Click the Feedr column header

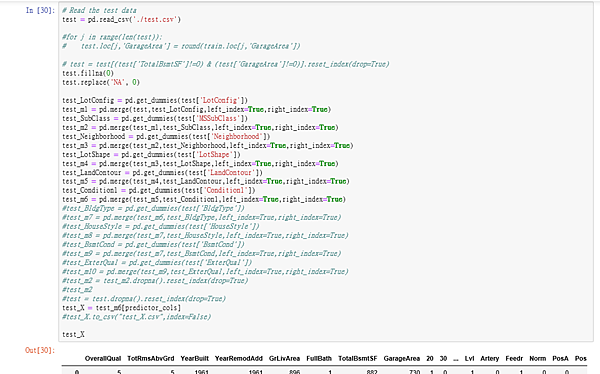tap(514, 359)
